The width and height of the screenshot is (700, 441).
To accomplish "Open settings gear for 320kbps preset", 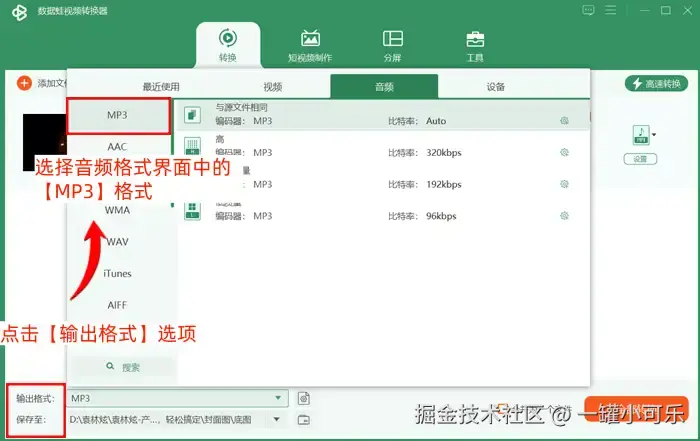I will click(x=564, y=152).
